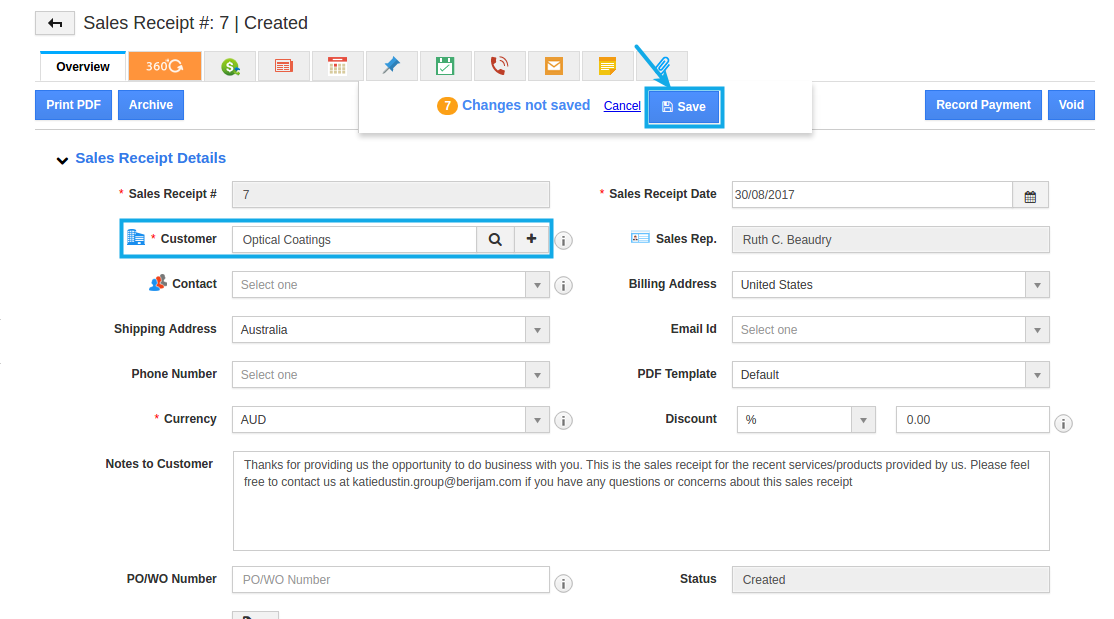Click the Customer name field
This screenshot has height=619, width=1114.
click(x=355, y=239)
